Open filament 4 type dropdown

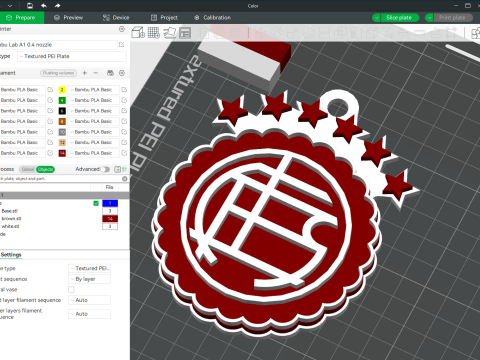point(94,100)
